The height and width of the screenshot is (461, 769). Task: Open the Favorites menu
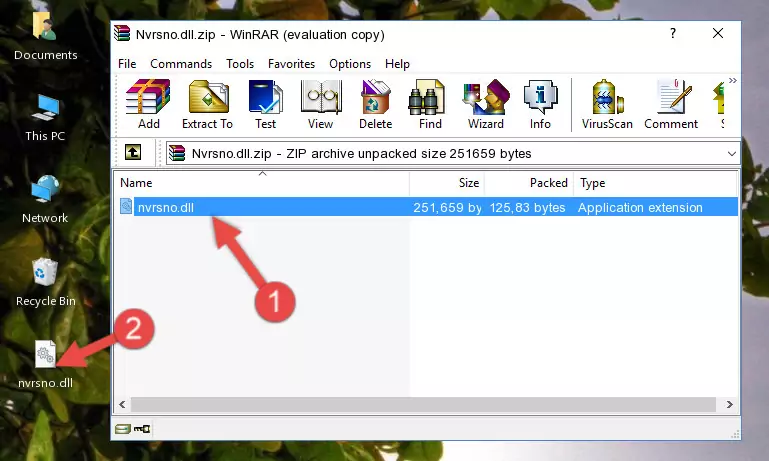[291, 64]
